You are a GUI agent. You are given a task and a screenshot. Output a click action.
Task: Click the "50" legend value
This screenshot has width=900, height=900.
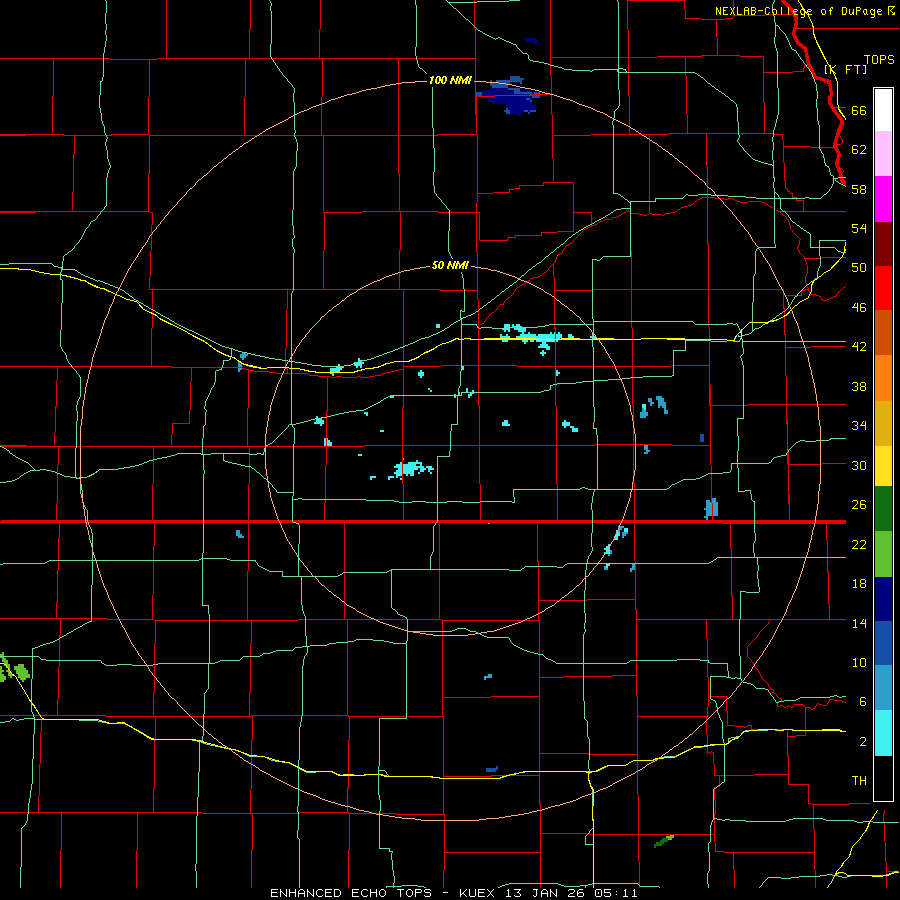[x=859, y=268]
